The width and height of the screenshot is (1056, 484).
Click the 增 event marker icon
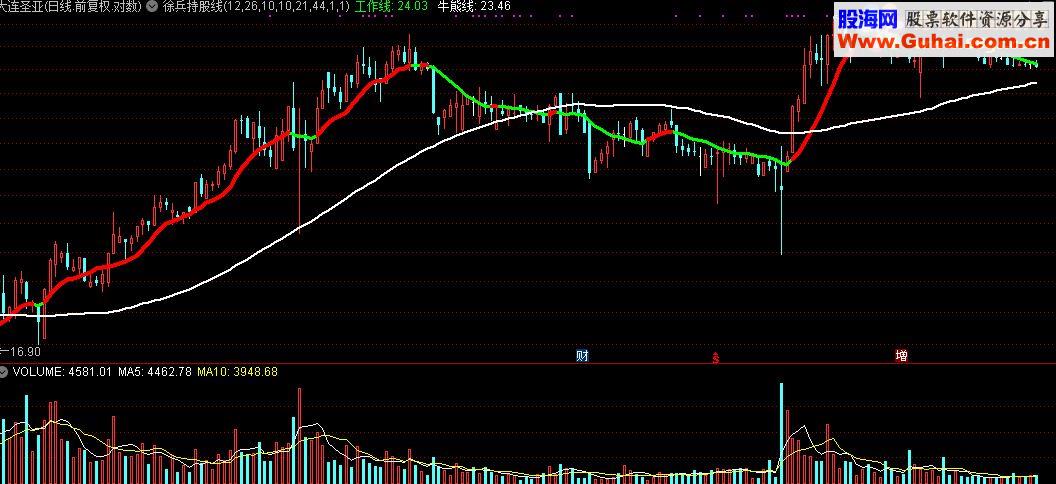pos(901,355)
